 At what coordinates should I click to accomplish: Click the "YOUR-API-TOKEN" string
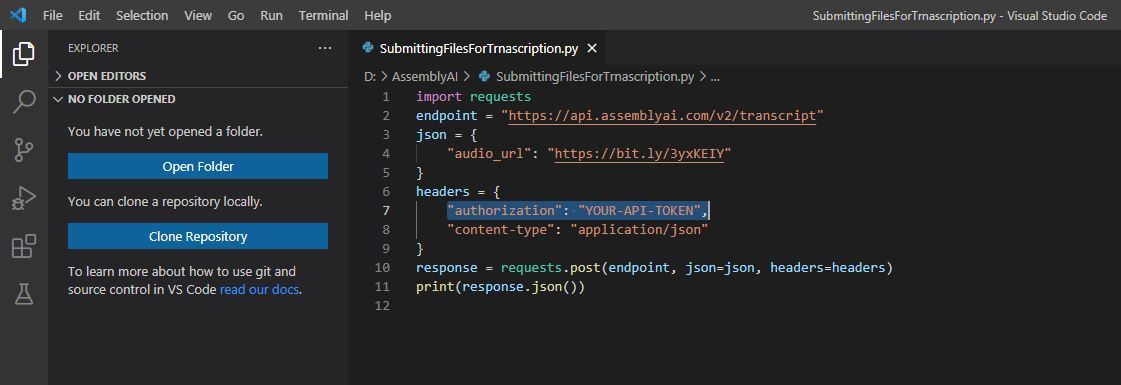[639, 211]
